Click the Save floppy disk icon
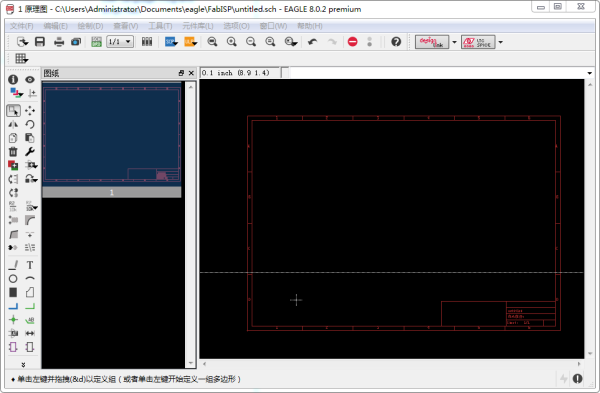The width and height of the screenshot is (600, 393). 40,42
